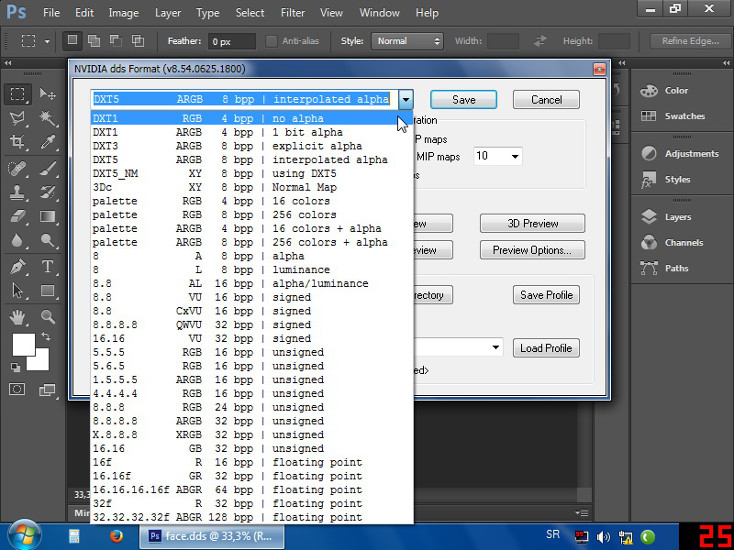734x550 pixels.
Task: Select the Eraser tool
Action: coord(18,216)
